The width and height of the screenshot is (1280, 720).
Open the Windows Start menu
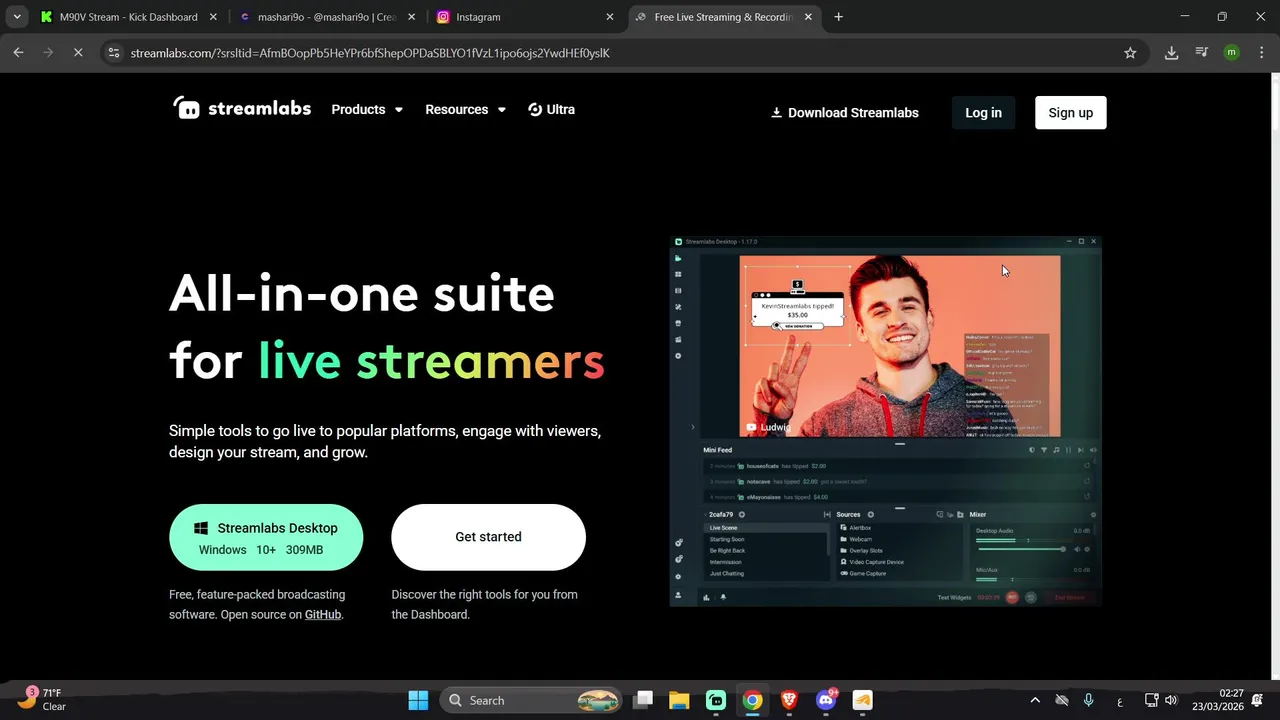pyautogui.click(x=418, y=700)
